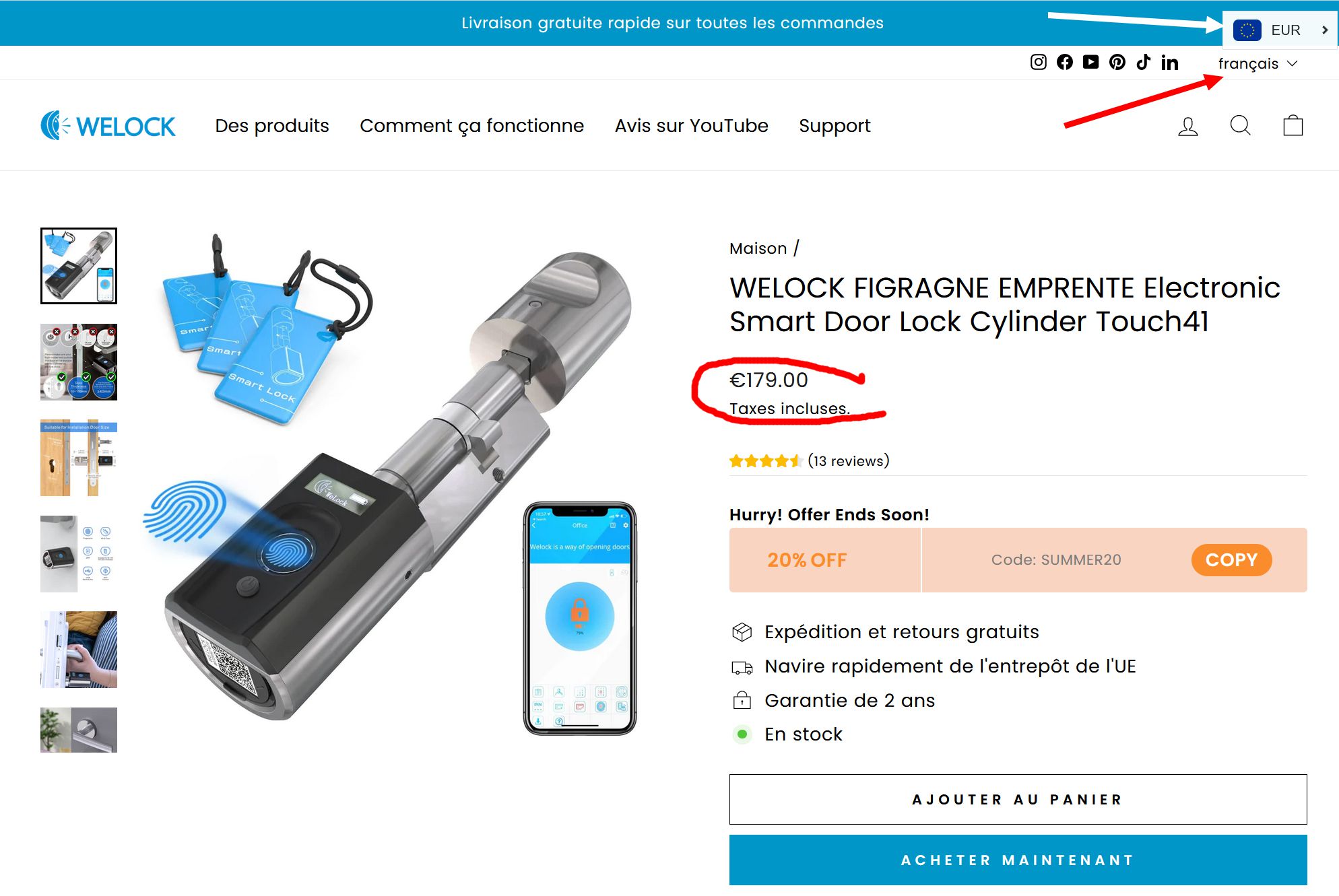Viewport: 1339px width, 896px height.
Task: Click Ajouter au panier button
Action: click(x=1018, y=800)
